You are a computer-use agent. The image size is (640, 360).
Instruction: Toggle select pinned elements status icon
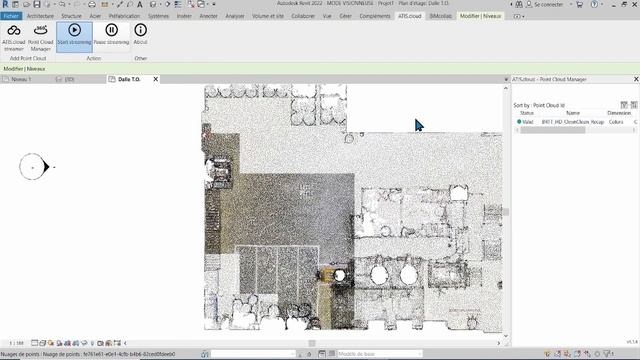click(567, 354)
